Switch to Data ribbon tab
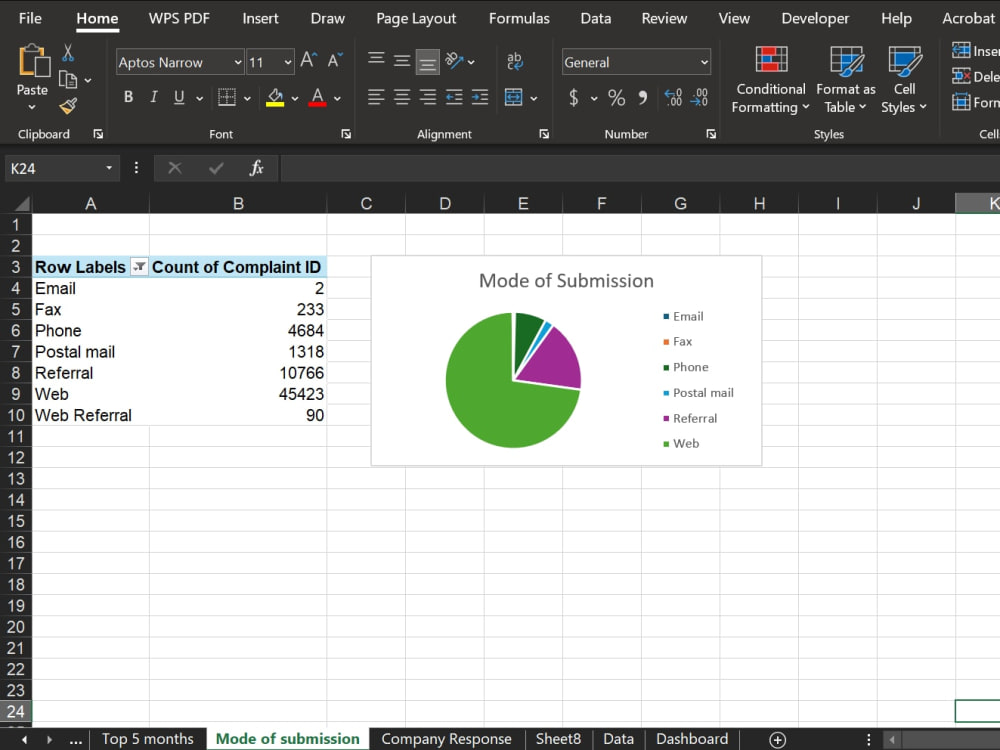Image resolution: width=1000 pixels, height=750 pixels. (596, 18)
